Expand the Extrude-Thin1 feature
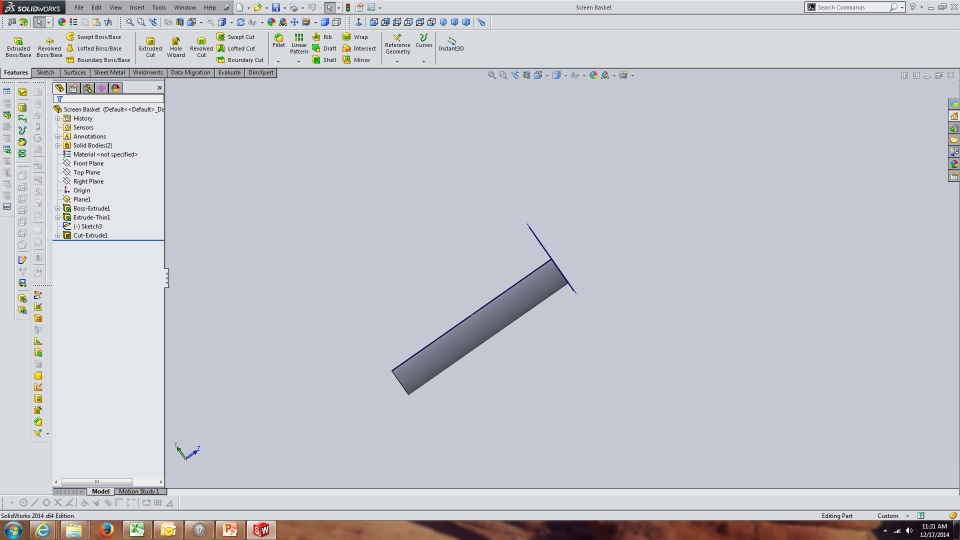The image size is (960, 540). point(58,217)
